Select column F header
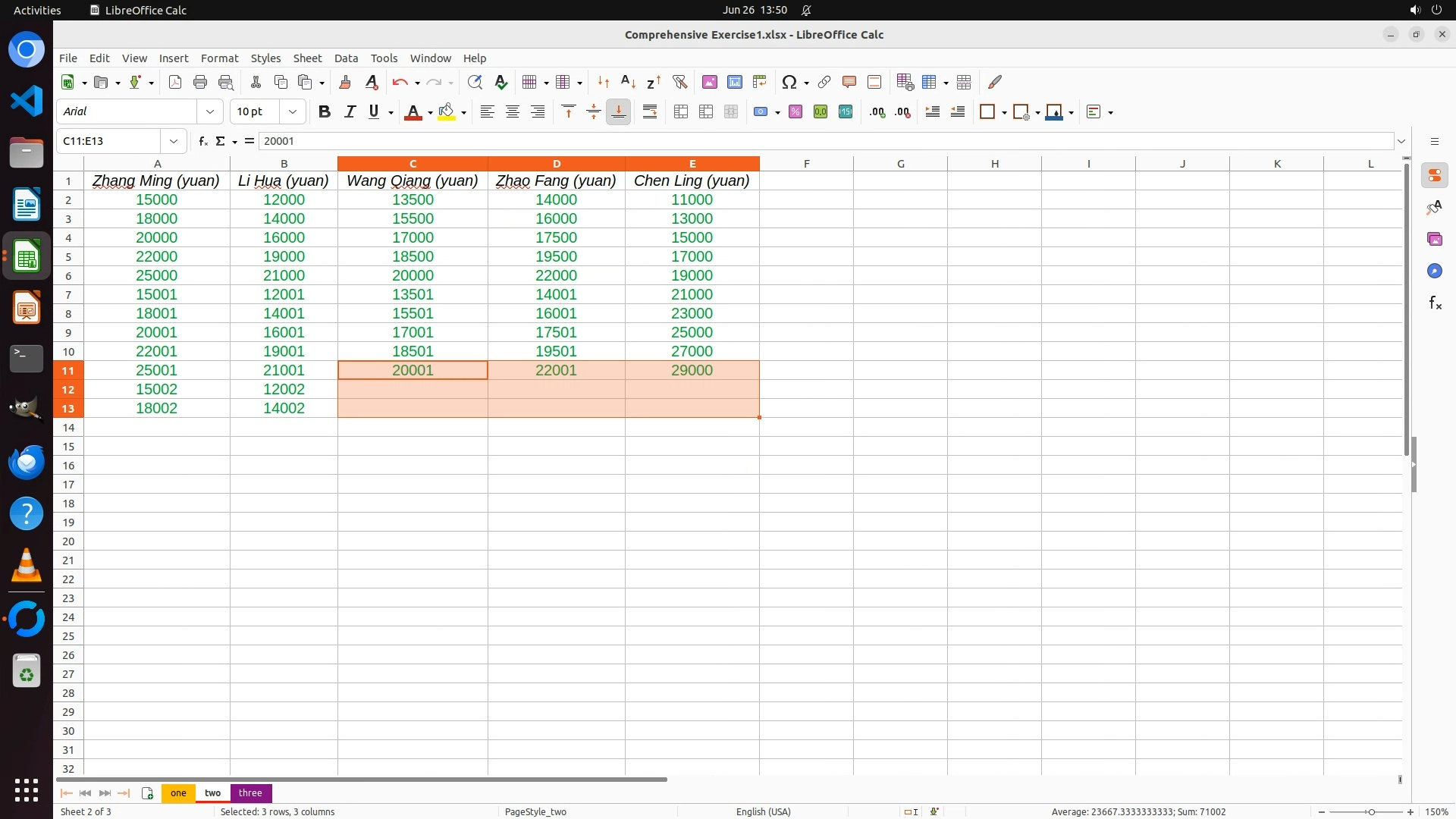The image size is (1456, 819). pyautogui.click(x=806, y=164)
